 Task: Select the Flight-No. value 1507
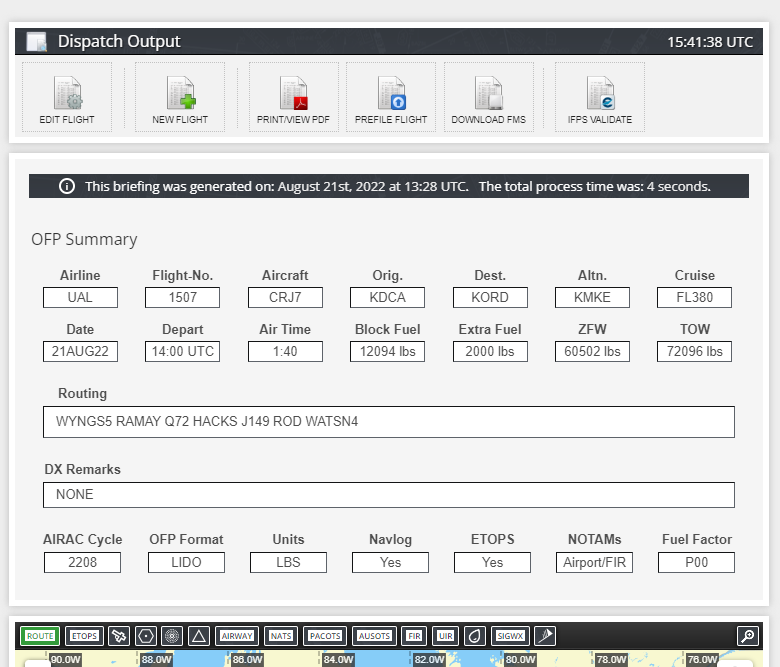point(183,297)
